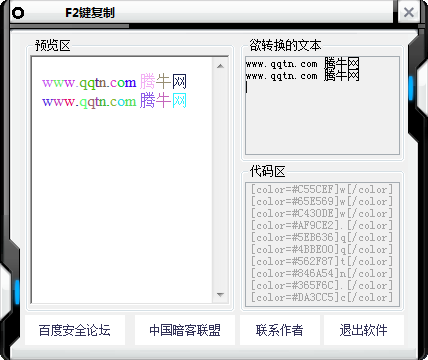Click the second colored 腾牛网 preview text
Viewport: 428px width, 360px height.
(x=163, y=101)
